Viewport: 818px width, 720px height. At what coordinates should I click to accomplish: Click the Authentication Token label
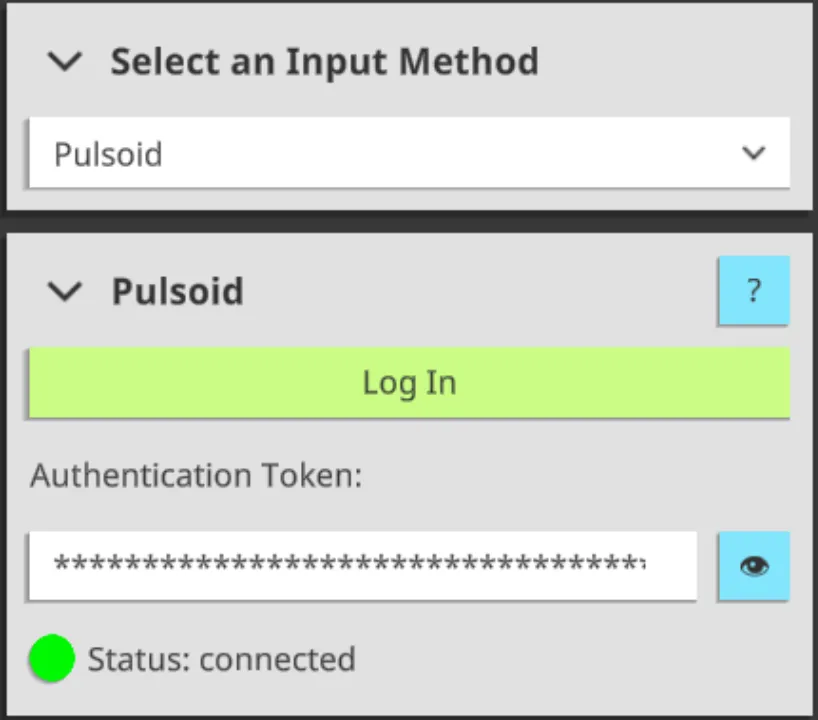coord(196,475)
